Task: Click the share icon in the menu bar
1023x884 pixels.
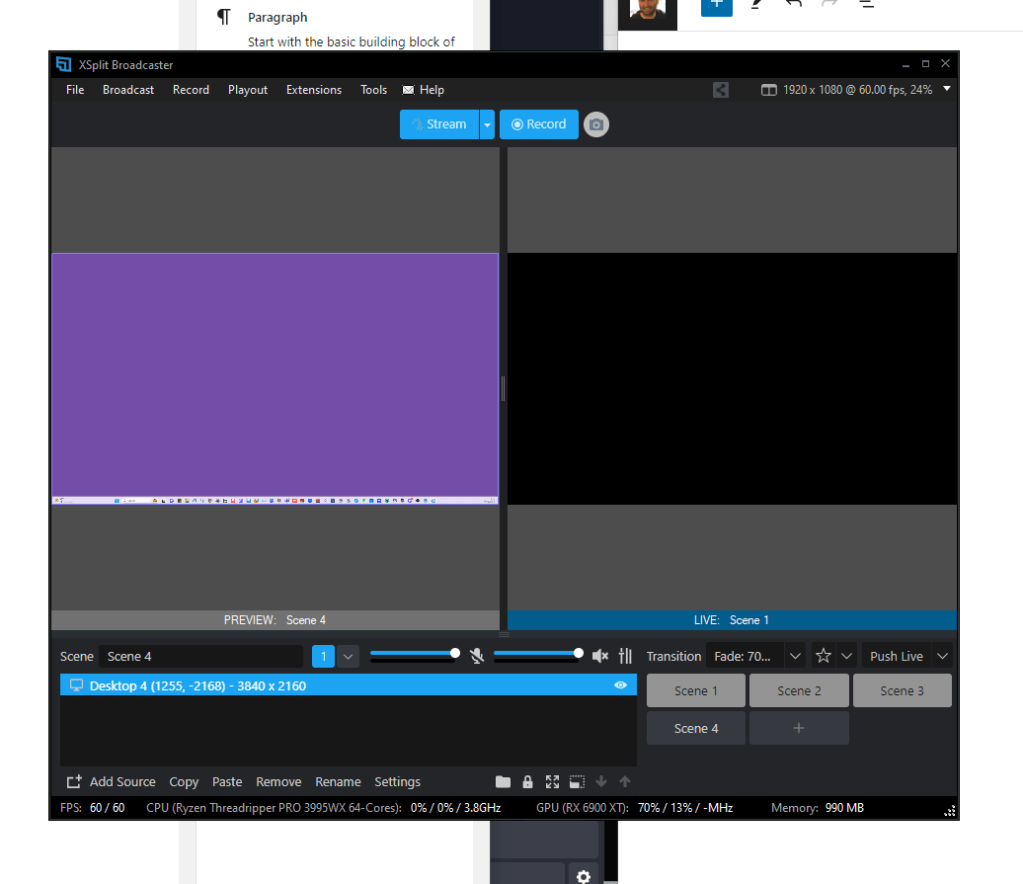Action: point(720,90)
